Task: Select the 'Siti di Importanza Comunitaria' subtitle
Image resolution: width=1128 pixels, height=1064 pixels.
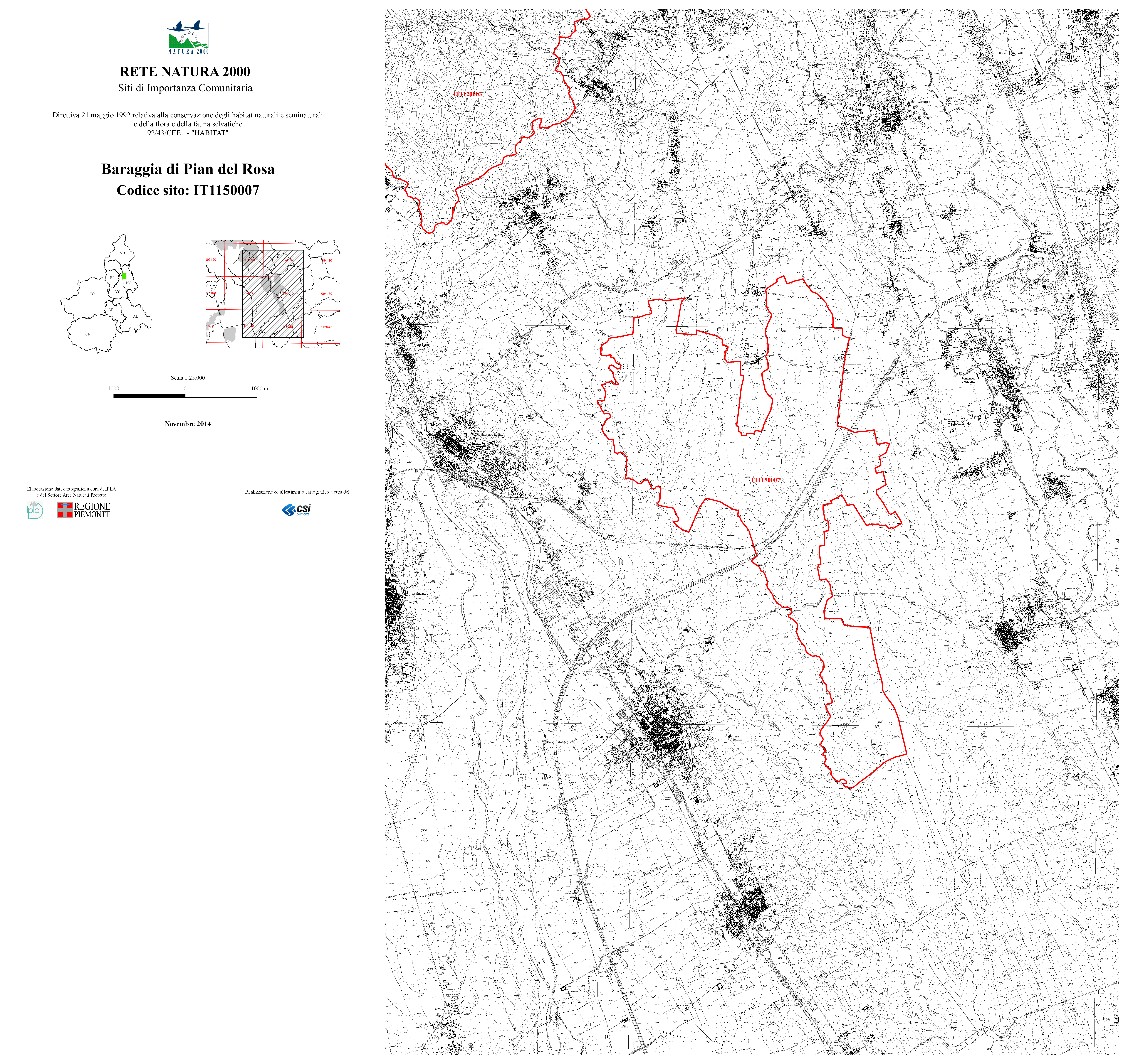Action: pos(185,88)
